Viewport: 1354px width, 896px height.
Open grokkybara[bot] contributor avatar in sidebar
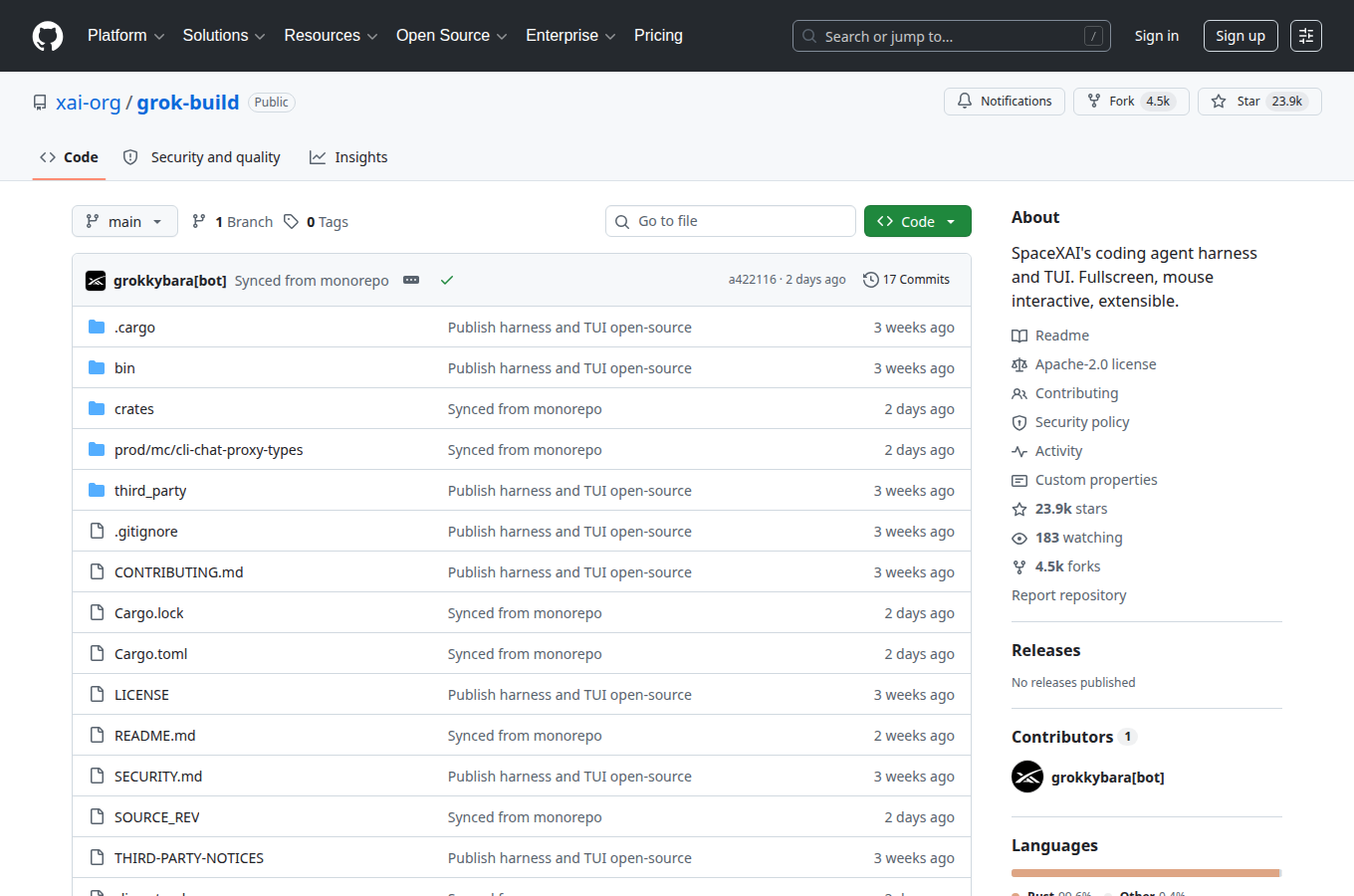(1027, 777)
